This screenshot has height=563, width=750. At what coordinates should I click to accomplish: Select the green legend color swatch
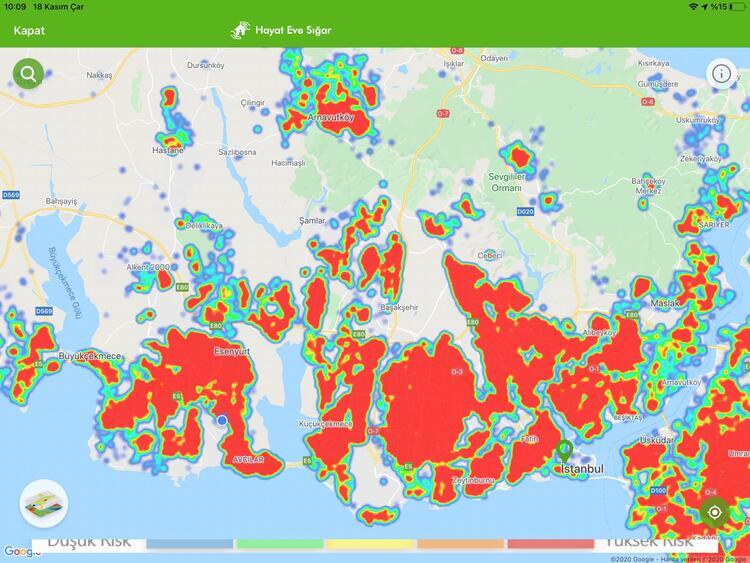pos(279,544)
